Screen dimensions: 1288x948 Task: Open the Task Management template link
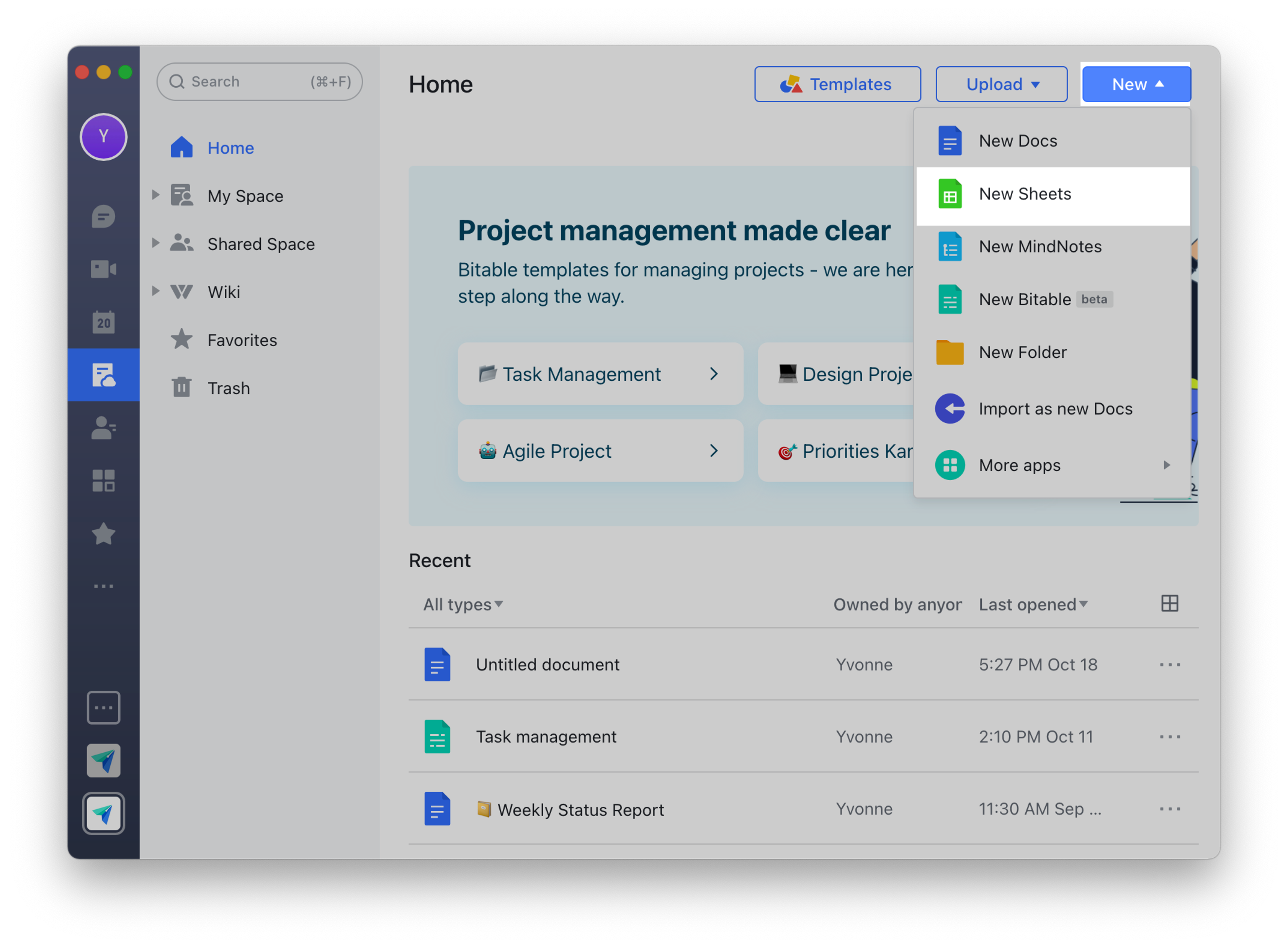[599, 373]
